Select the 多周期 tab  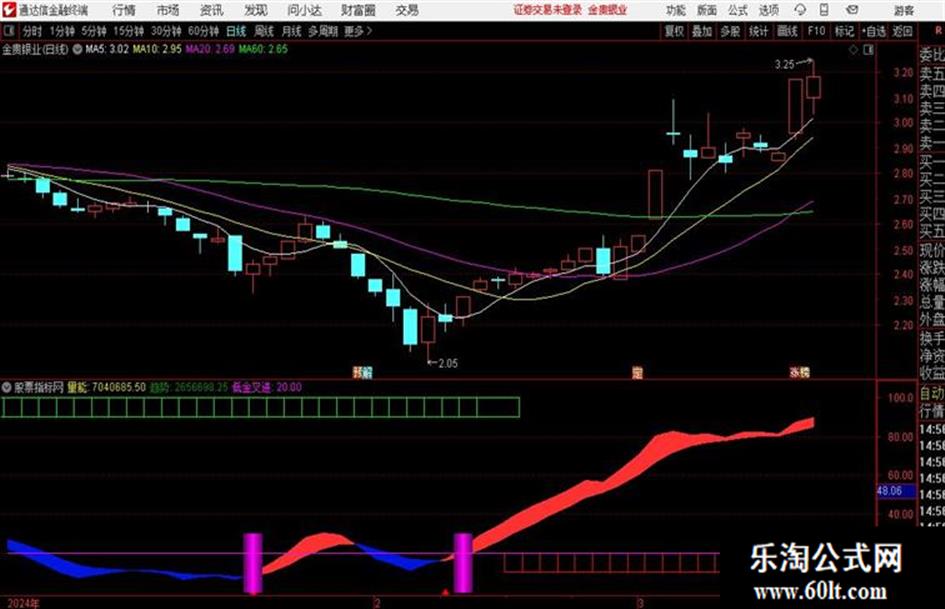point(323,31)
